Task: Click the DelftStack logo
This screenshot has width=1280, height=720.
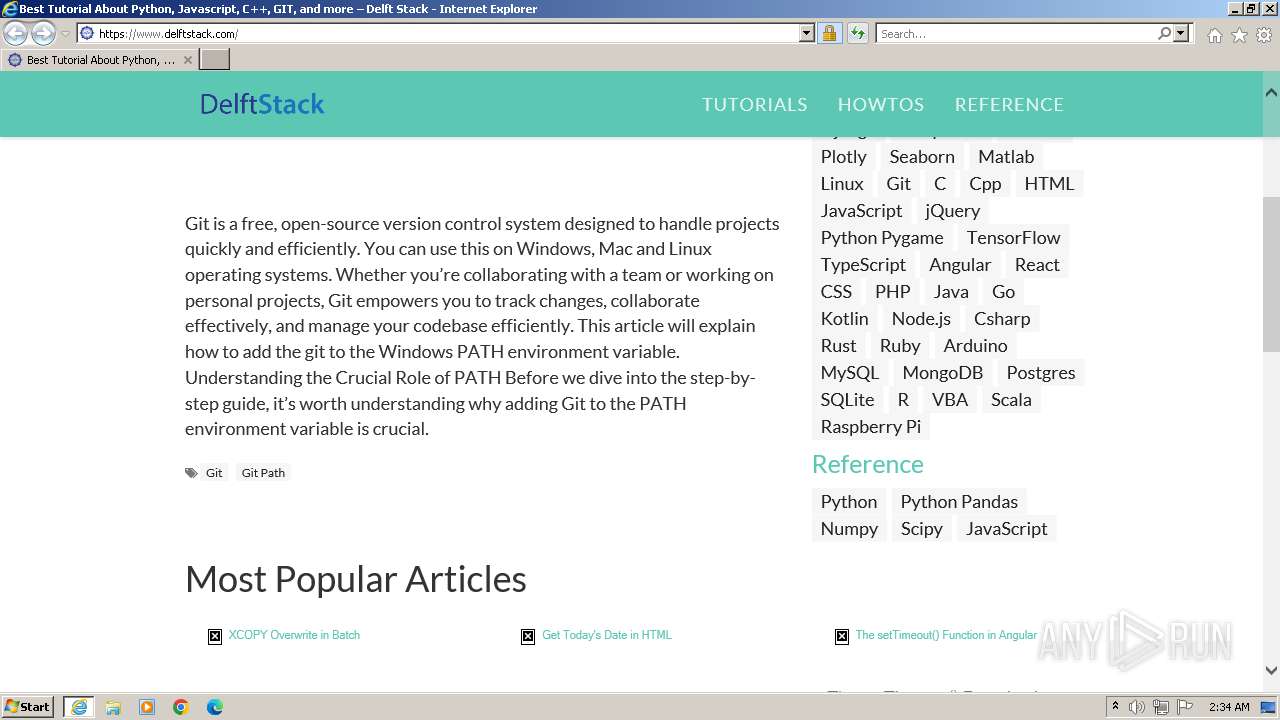Action: (x=262, y=104)
